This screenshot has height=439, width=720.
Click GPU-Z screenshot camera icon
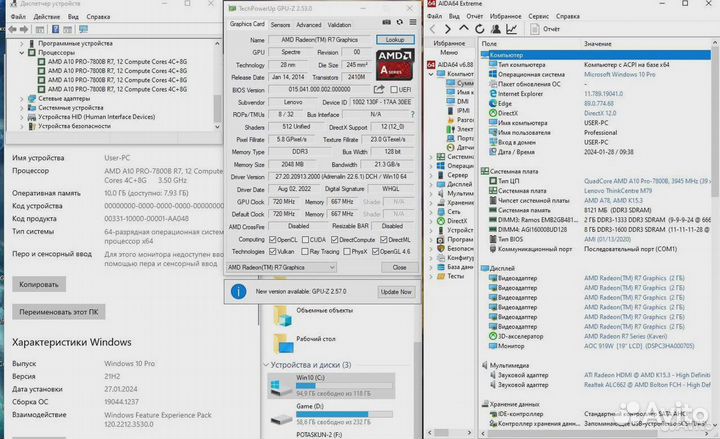tap(387, 23)
